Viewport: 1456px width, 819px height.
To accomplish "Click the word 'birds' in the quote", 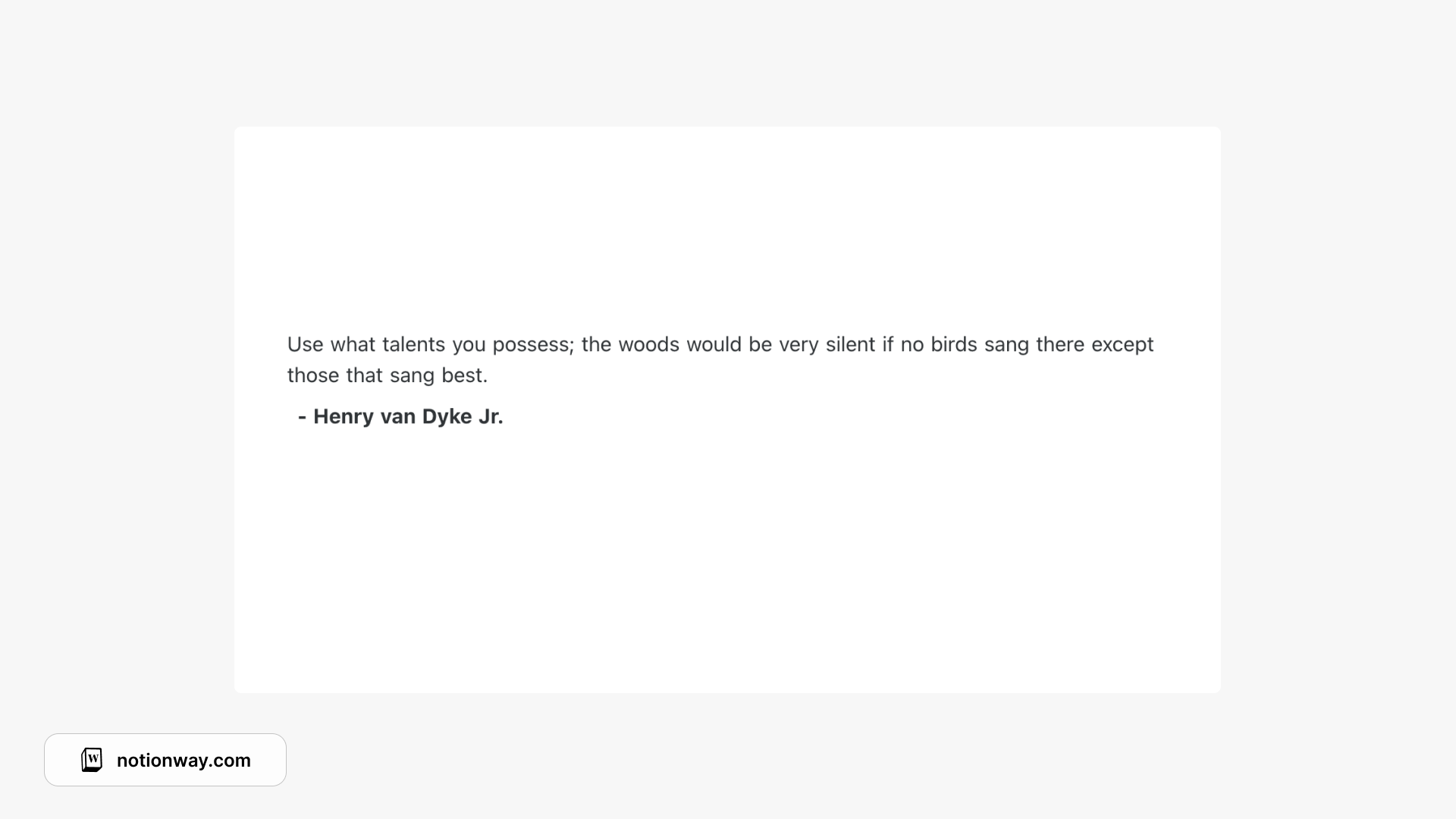I will [953, 344].
